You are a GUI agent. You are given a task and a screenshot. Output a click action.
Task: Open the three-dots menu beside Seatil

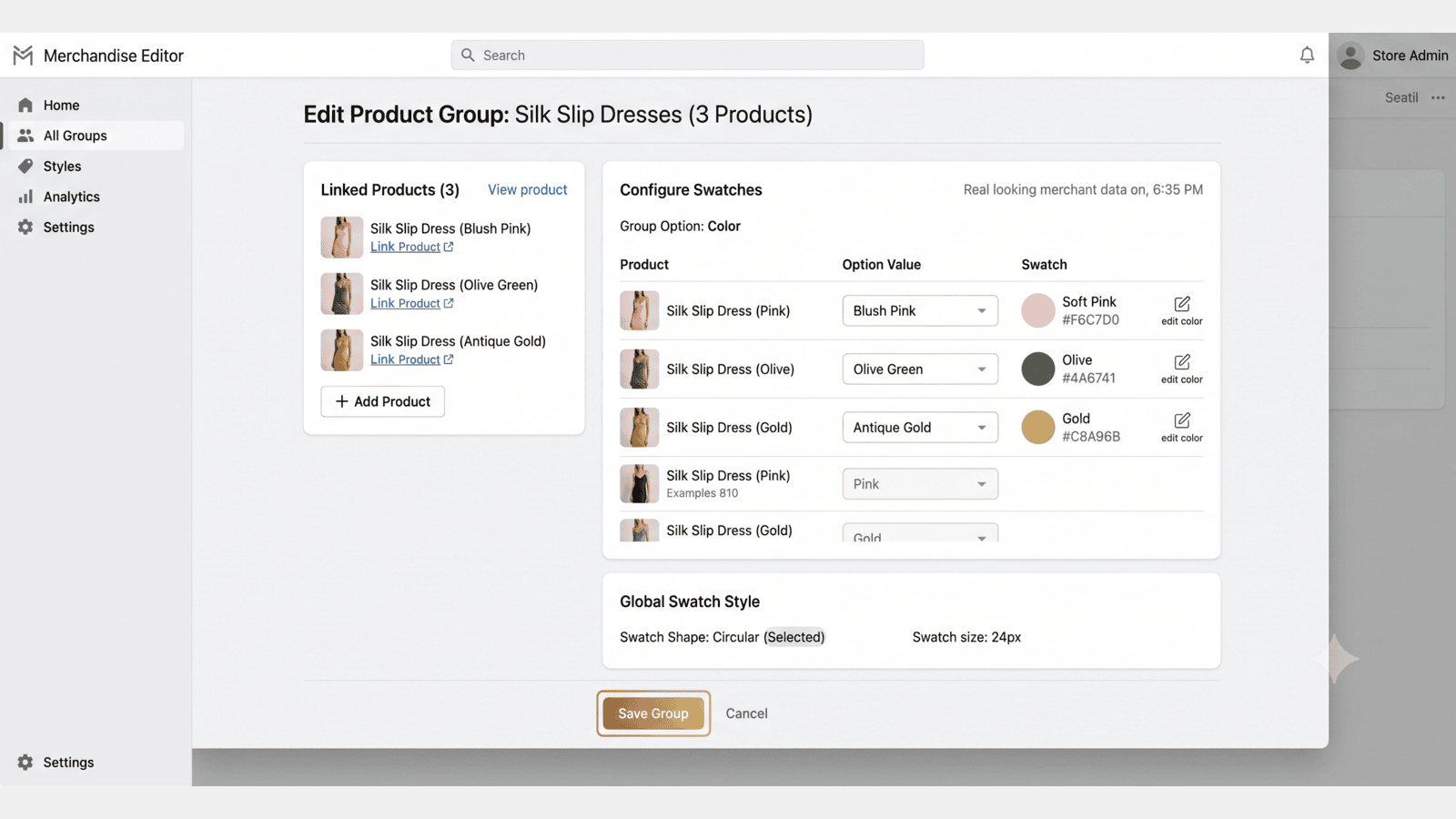pyautogui.click(x=1438, y=97)
